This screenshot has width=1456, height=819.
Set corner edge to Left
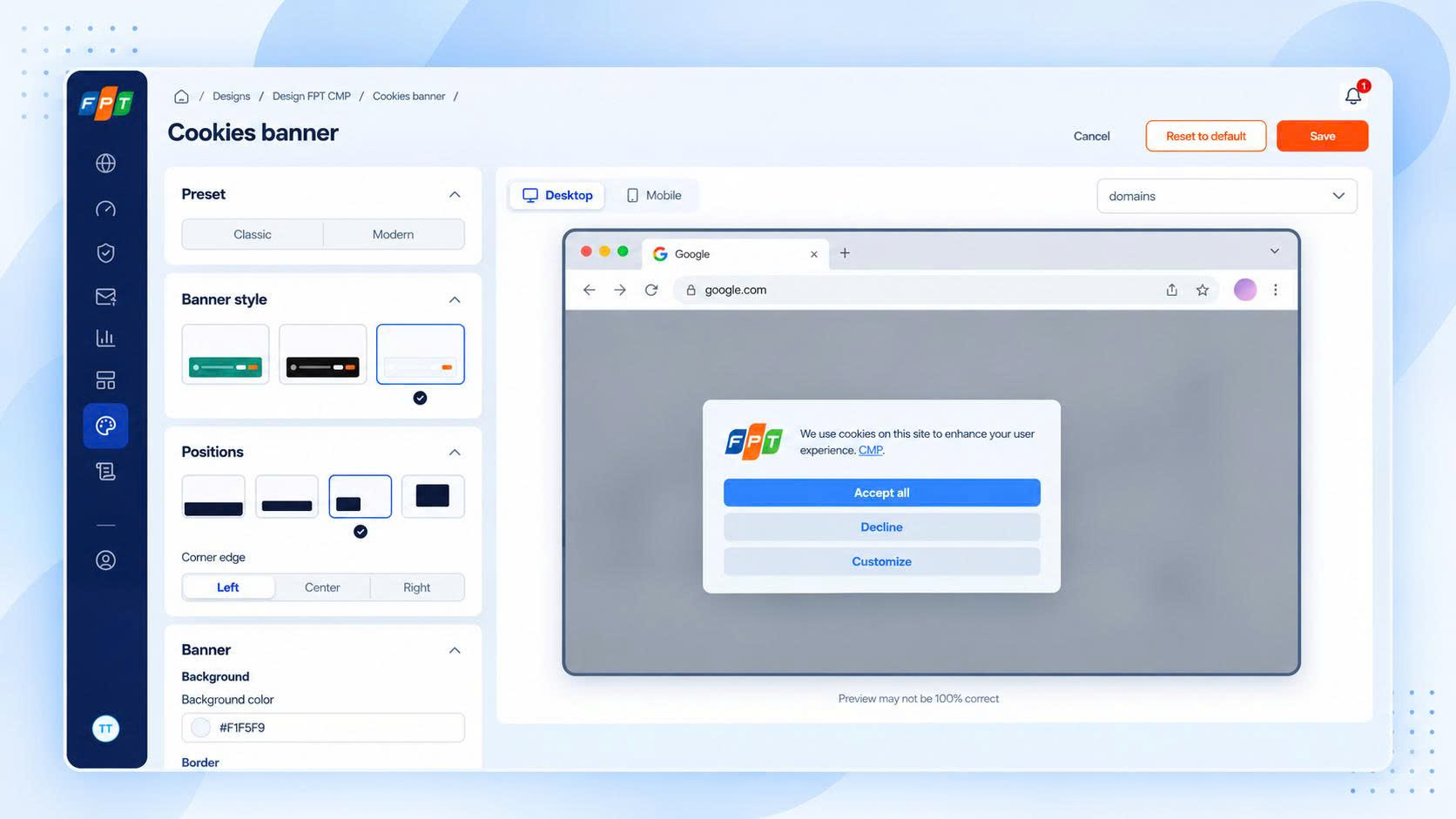click(228, 587)
